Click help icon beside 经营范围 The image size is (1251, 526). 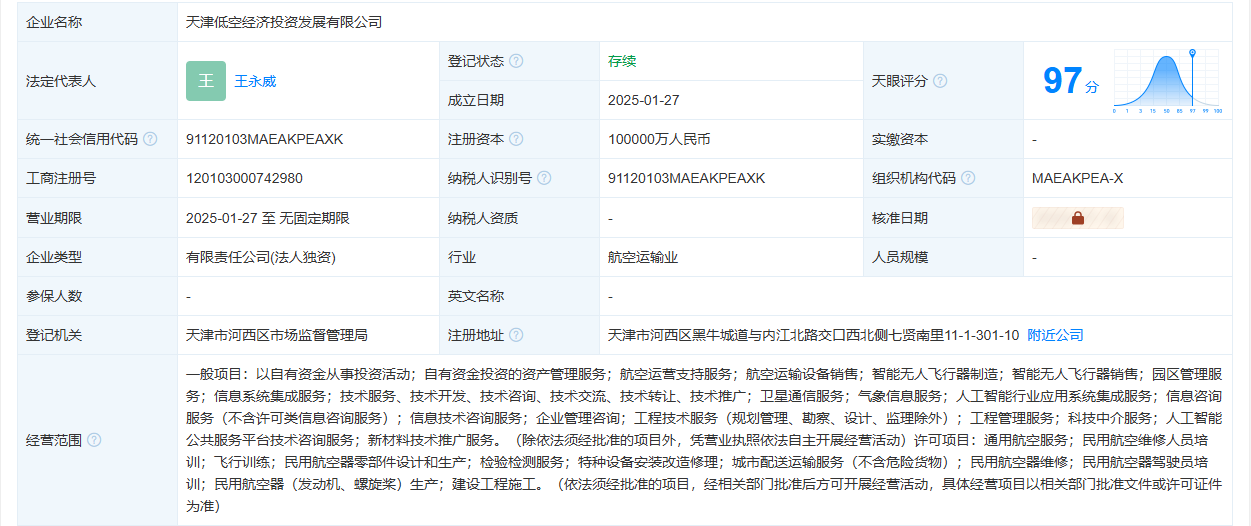point(94,440)
